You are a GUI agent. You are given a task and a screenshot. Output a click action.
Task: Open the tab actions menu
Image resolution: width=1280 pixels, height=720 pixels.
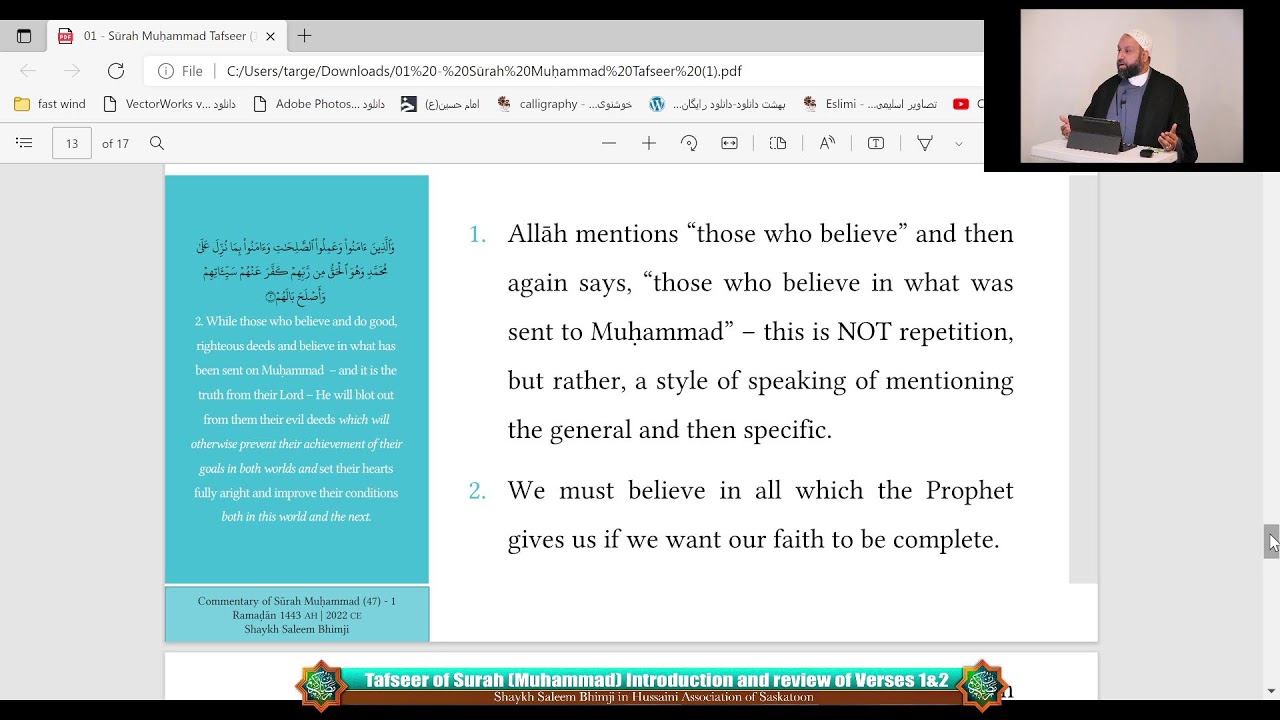point(24,36)
